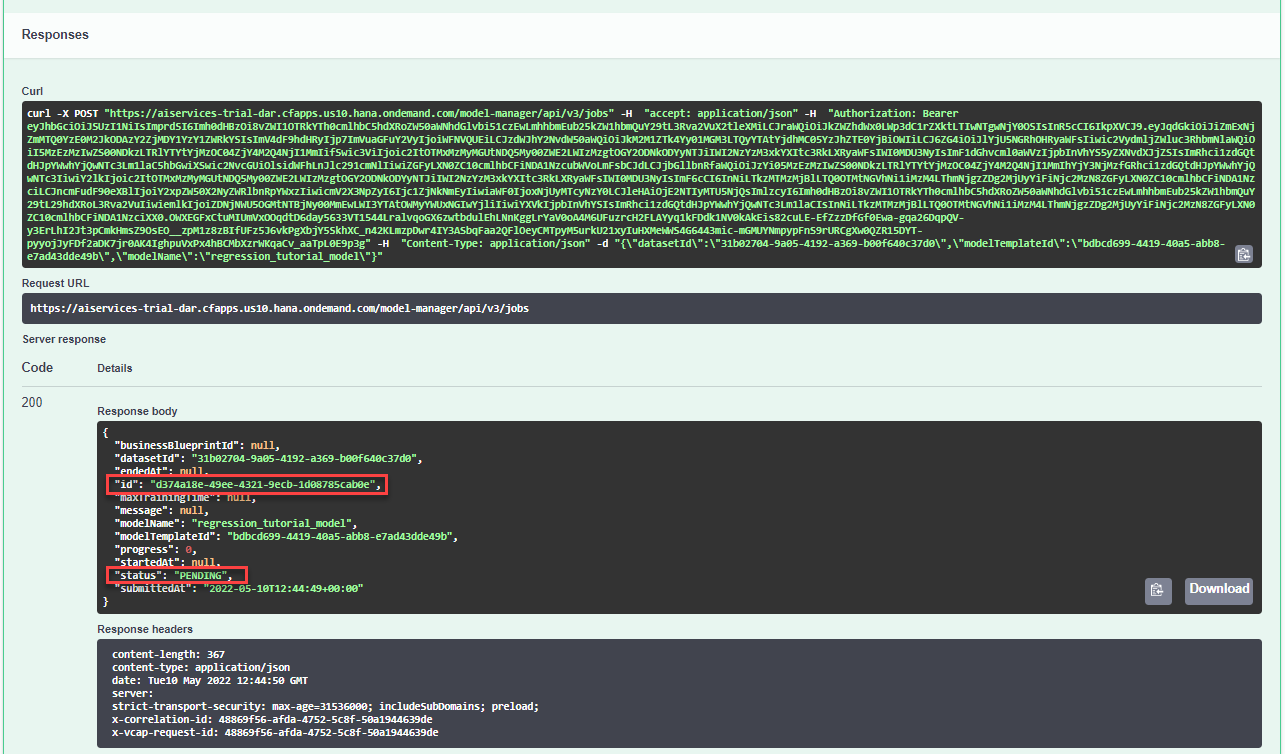Click the message null line
The image size is (1285, 754).
pos(164,510)
